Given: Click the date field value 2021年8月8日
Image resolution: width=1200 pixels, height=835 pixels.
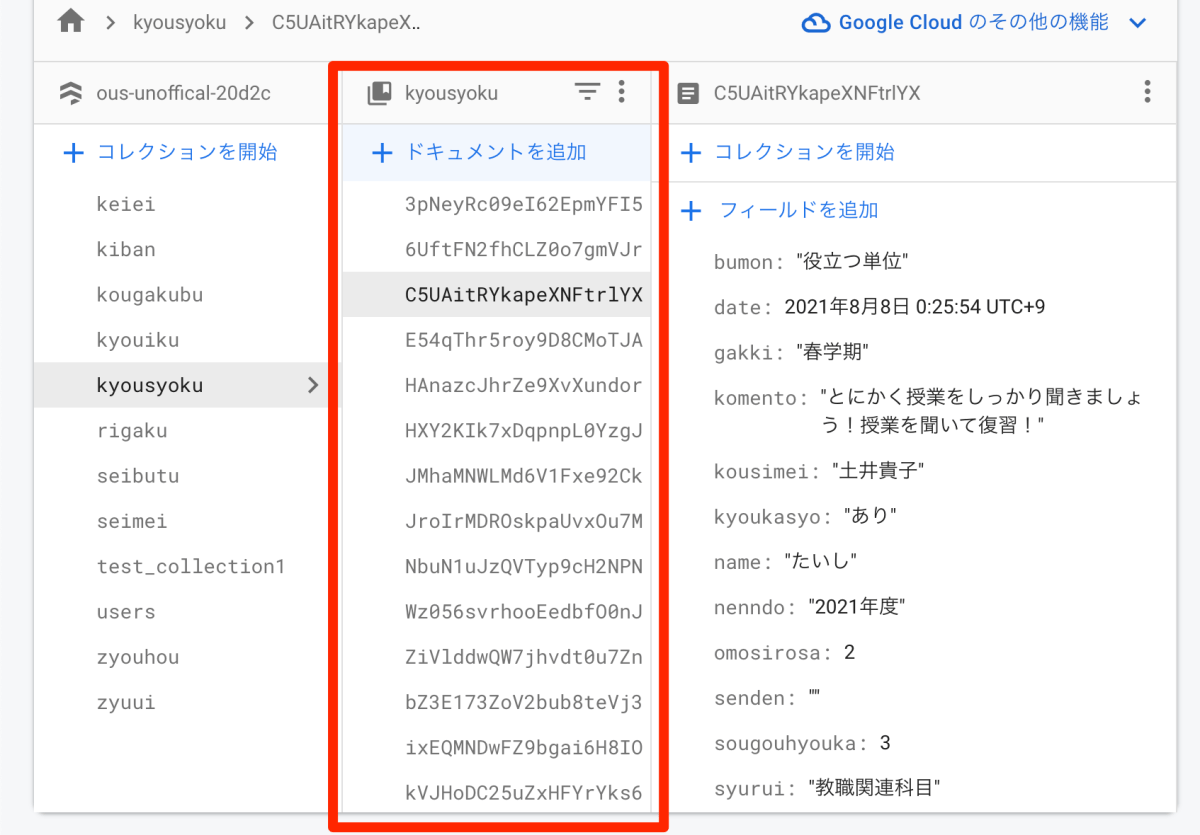Looking at the screenshot, I should click(x=915, y=307).
